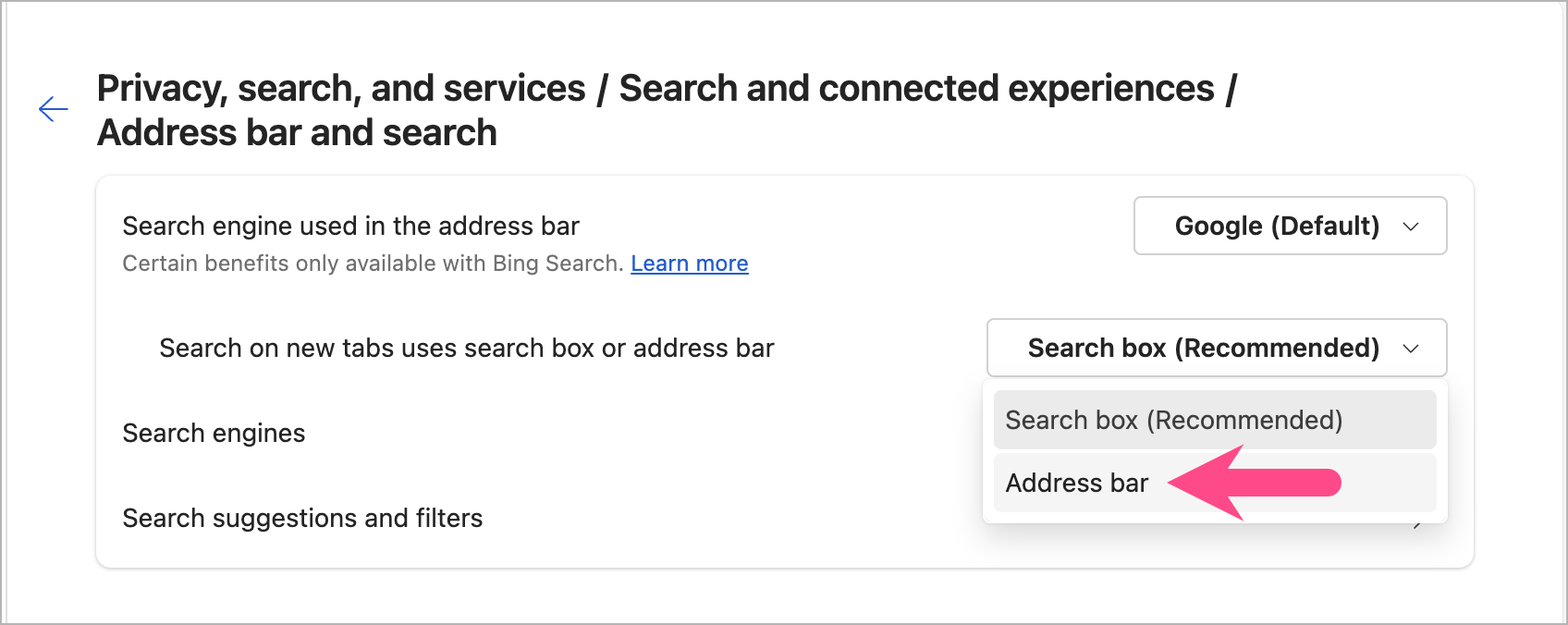Click the Certain benefits Bing Search description text

(372, 263)
